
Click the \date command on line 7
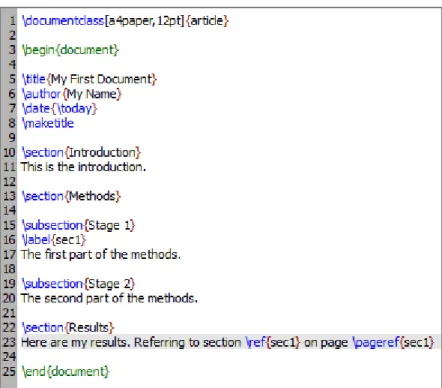(36, 109)
